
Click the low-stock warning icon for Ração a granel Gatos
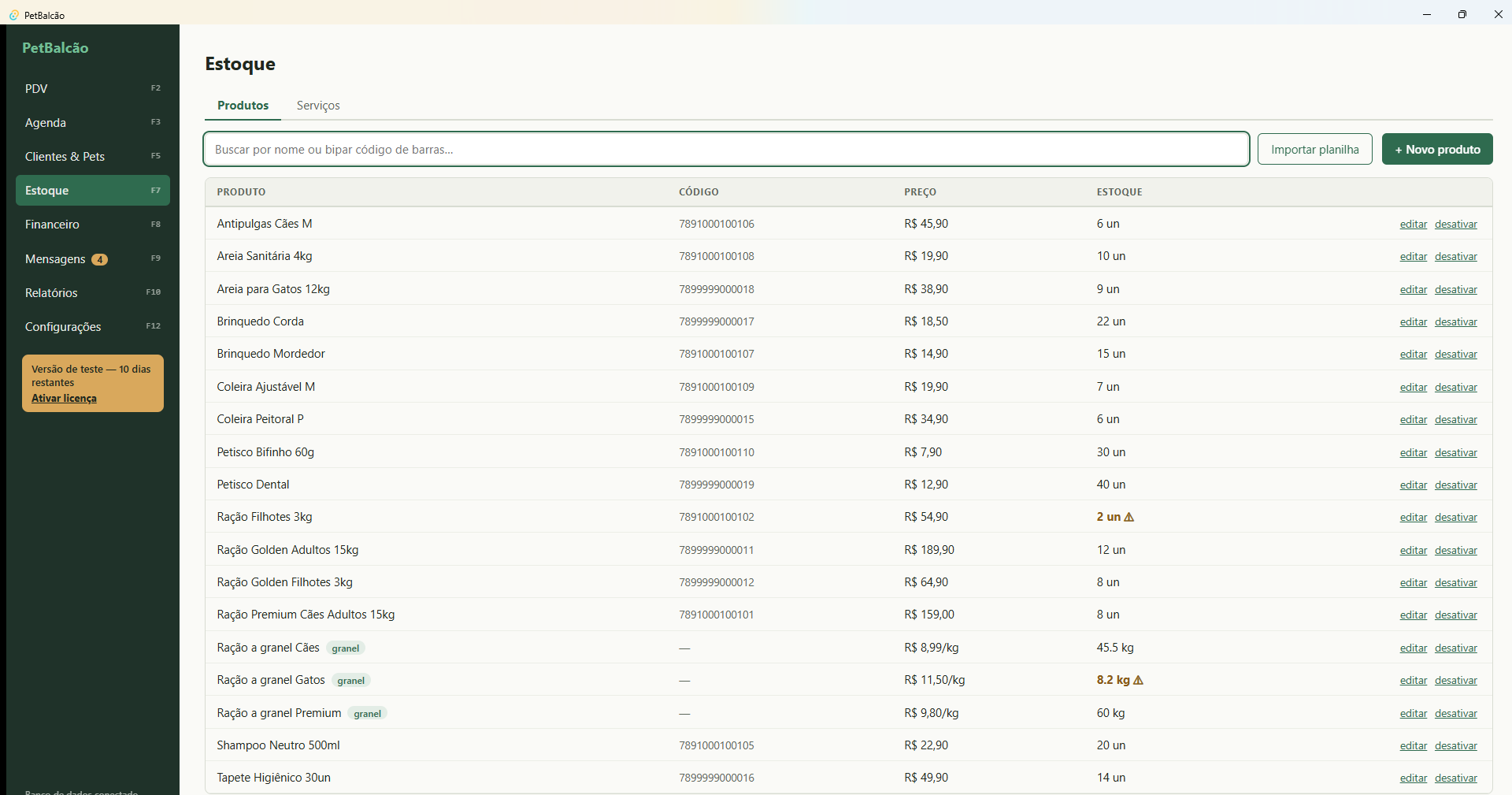1139,680
